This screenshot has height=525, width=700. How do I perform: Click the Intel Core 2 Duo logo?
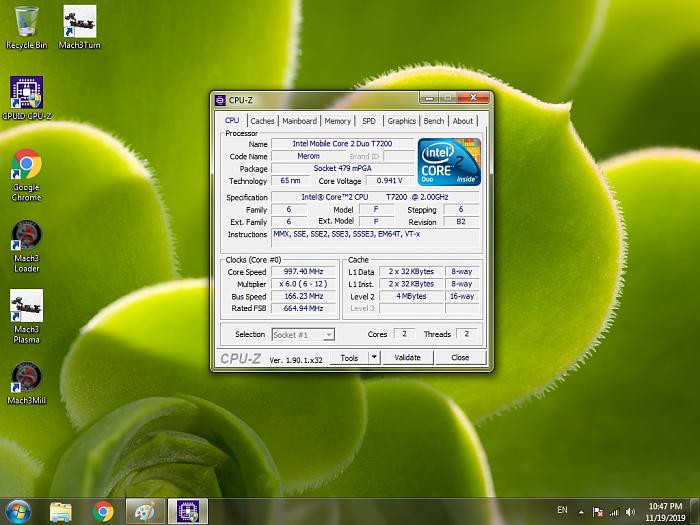pyautogui.click(x=450, y=162)
